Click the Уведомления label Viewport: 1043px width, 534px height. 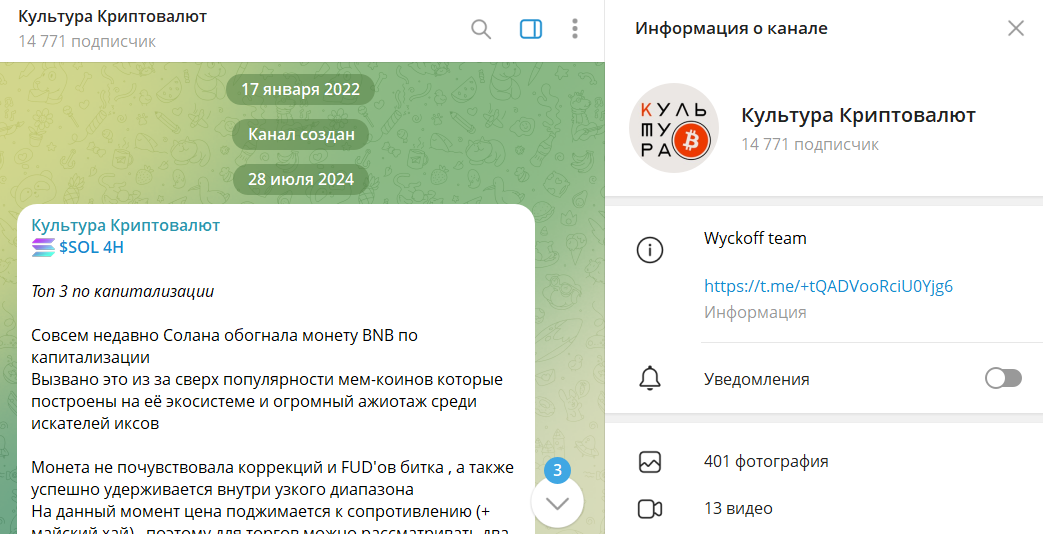(x=757, y=380)
